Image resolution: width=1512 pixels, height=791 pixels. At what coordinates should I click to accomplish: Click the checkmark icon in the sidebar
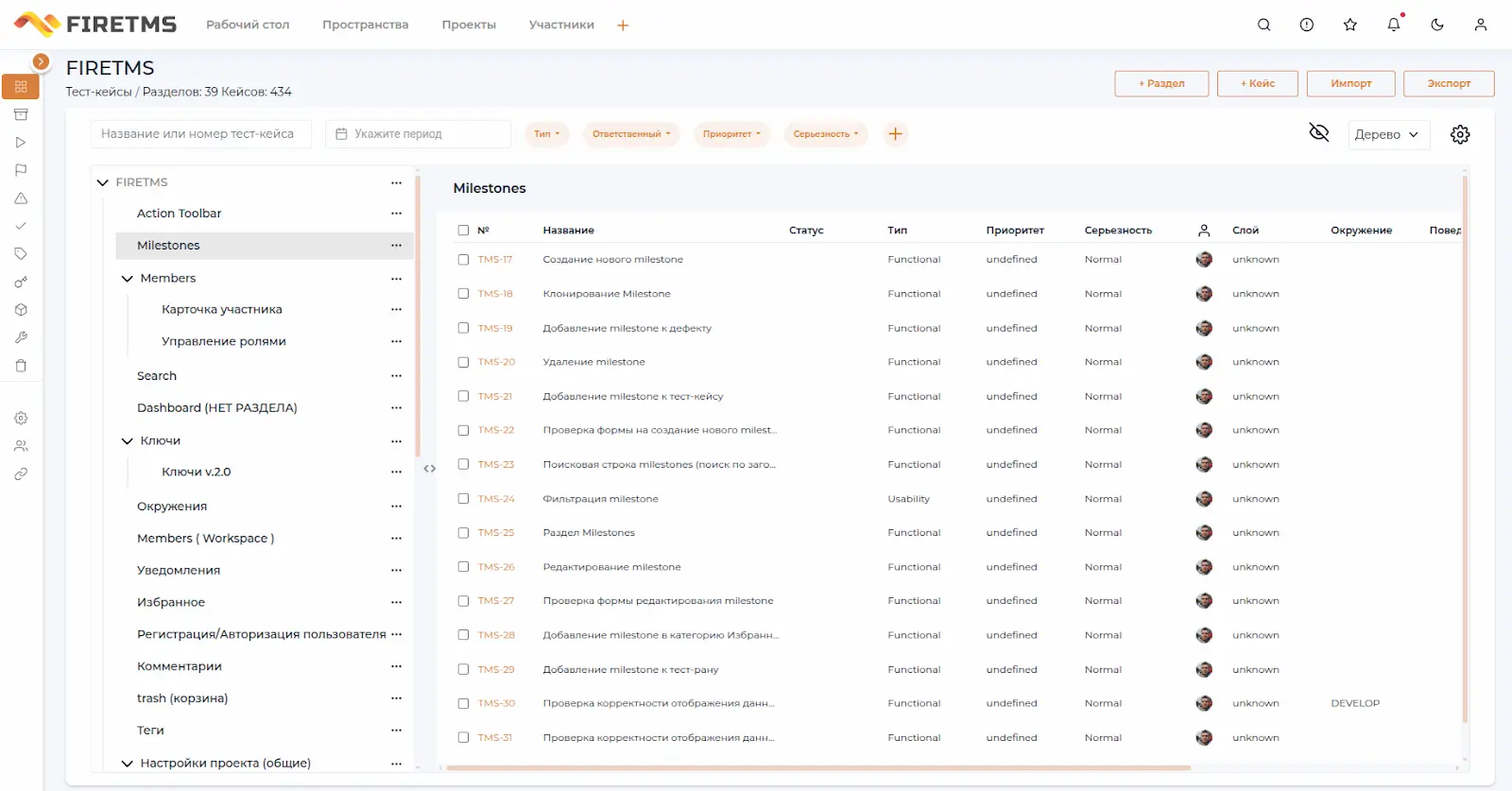point(21,226)
